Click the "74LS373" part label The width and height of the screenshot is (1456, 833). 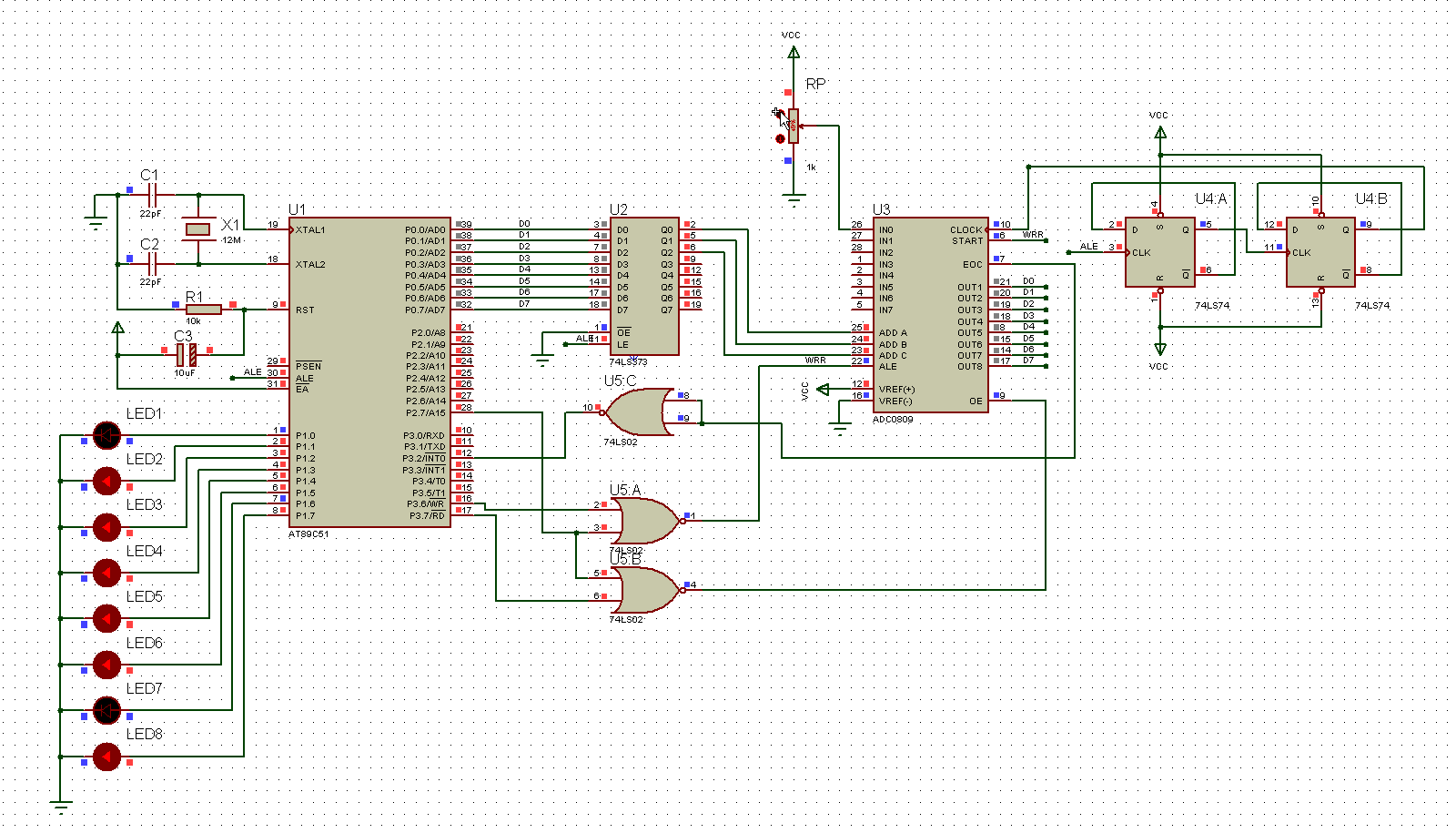pyautogui.click(x=628, y=362)
